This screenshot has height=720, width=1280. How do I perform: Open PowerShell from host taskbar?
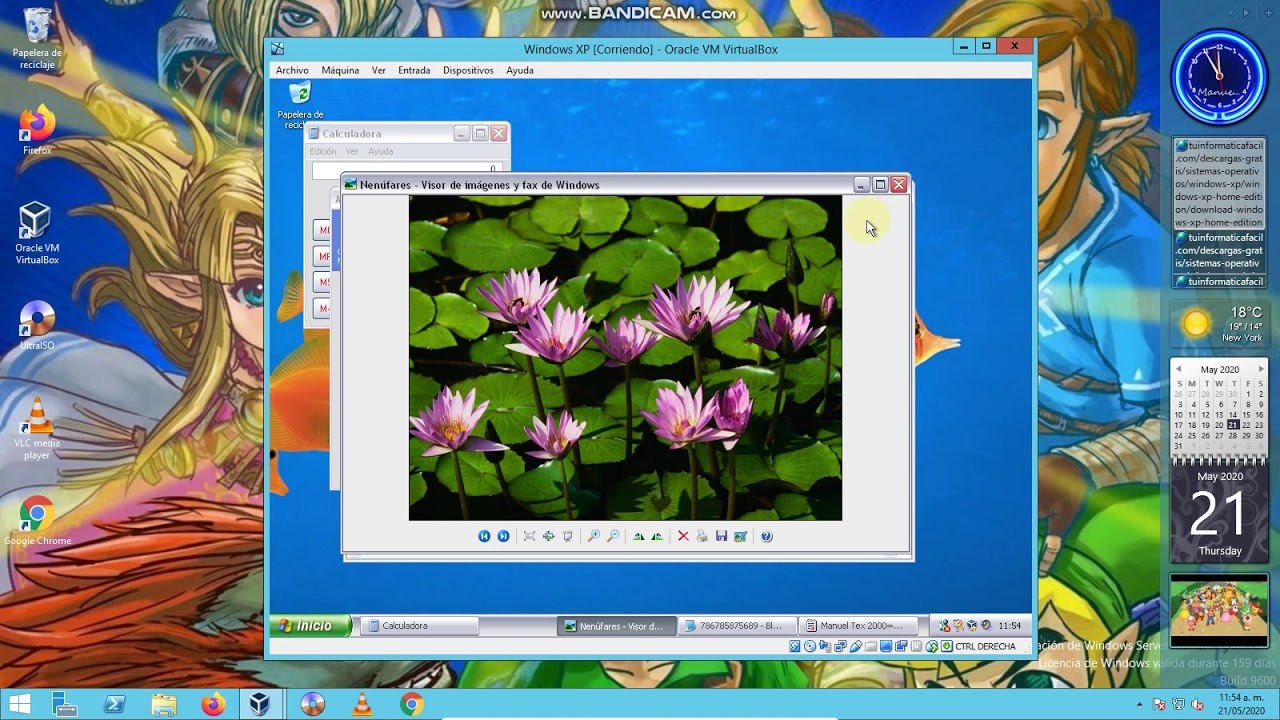[x=115, y=704]
